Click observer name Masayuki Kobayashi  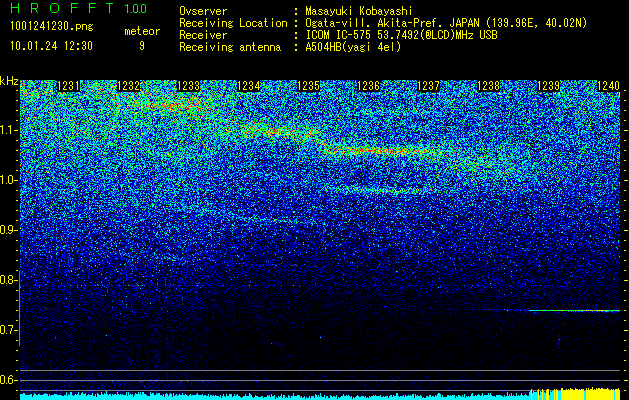pos(358,11)
